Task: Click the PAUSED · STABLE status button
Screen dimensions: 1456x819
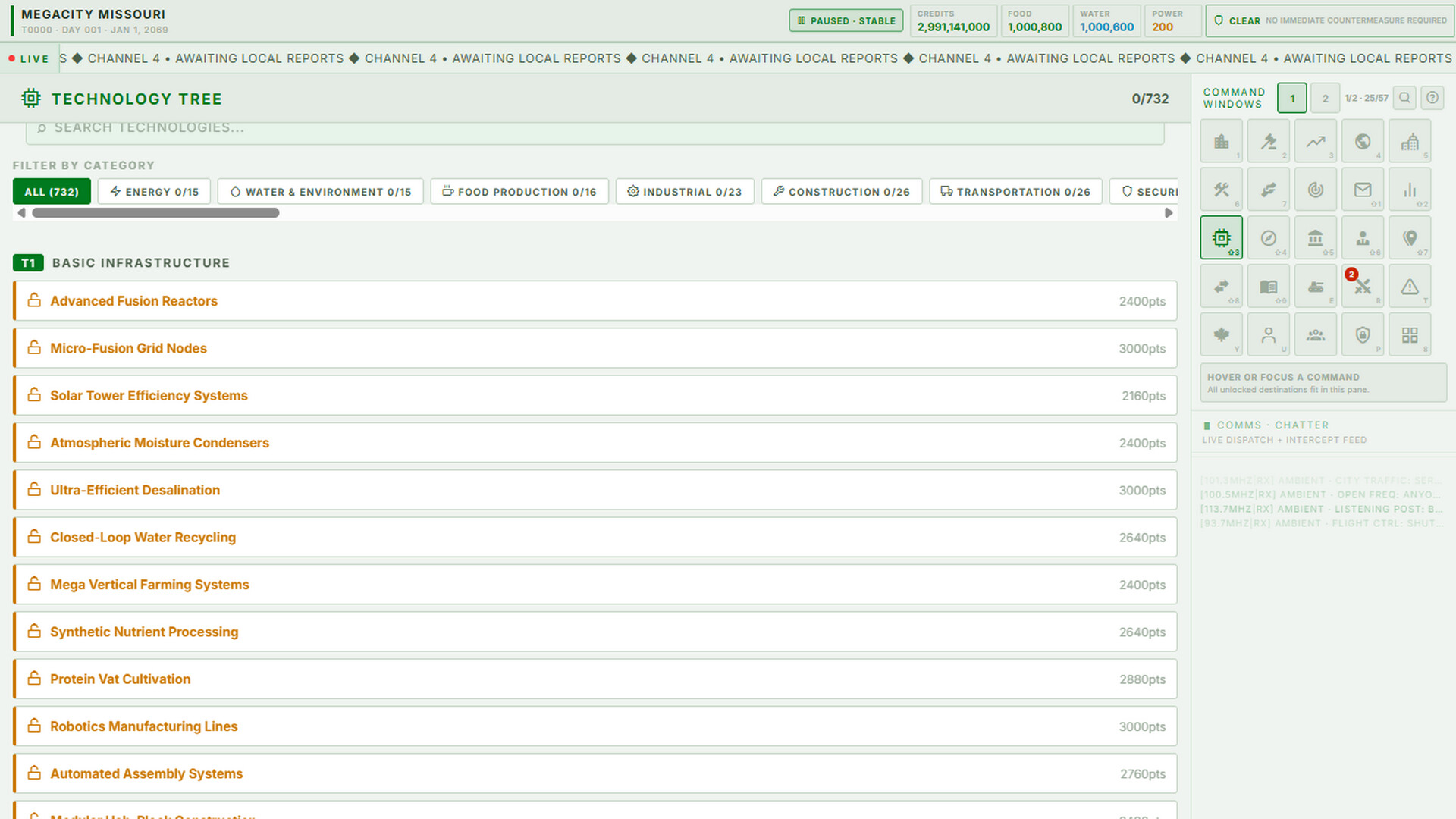Action: 846,20
